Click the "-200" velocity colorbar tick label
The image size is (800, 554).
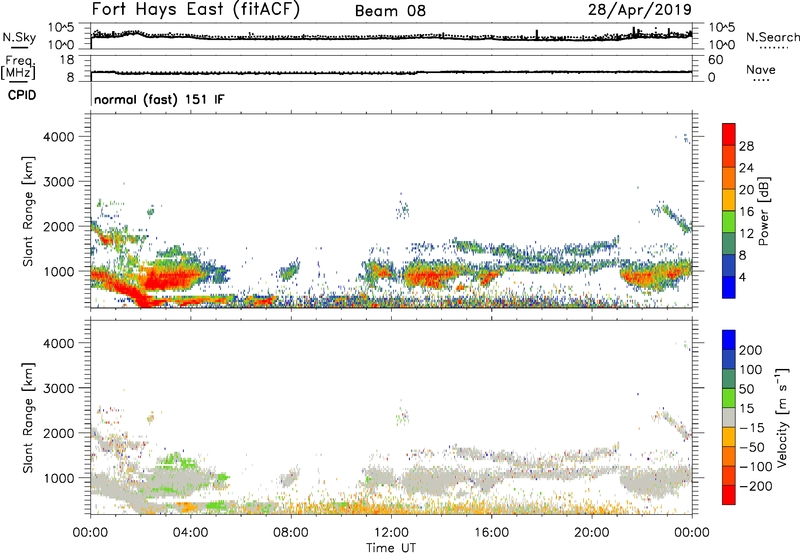(755, 486)
